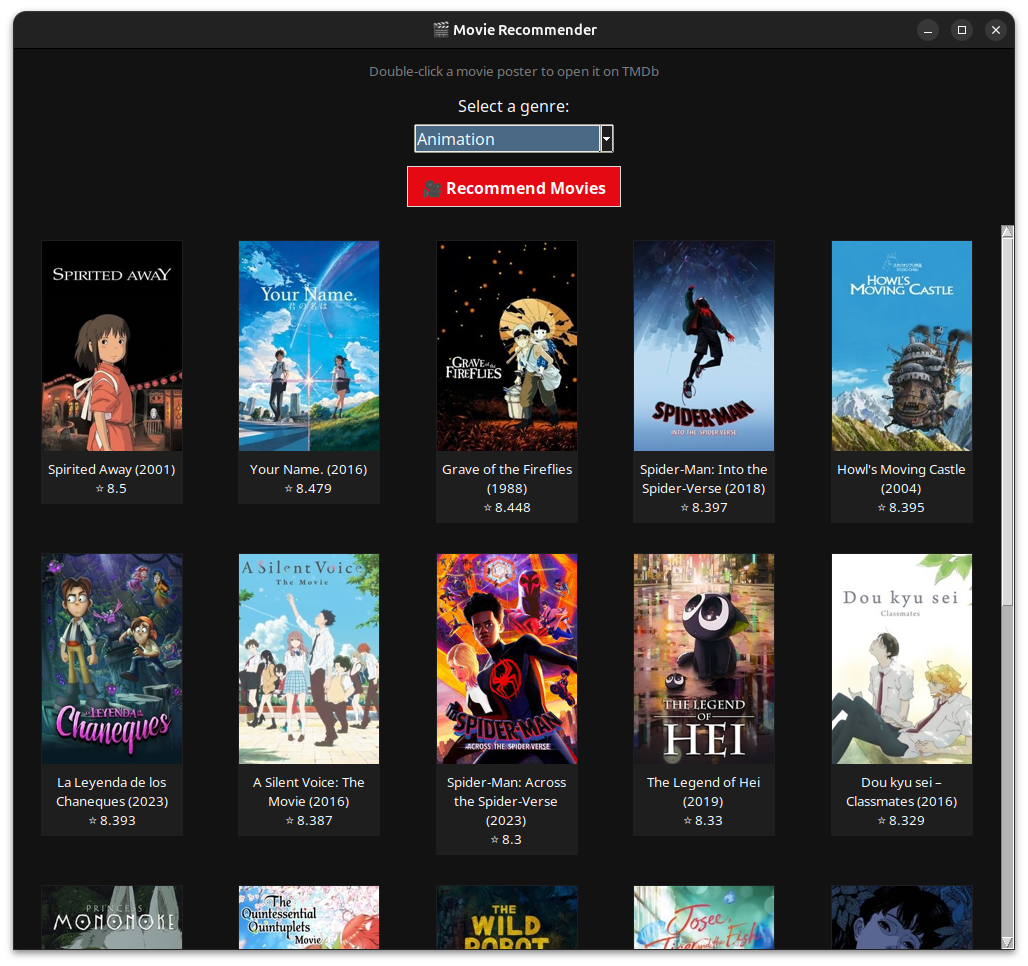Click 'A Silent Voice: The Movie (2016)' title
Image resolution: width=1028 pixels, height=966 pixels.
click(x=309, y=792)
